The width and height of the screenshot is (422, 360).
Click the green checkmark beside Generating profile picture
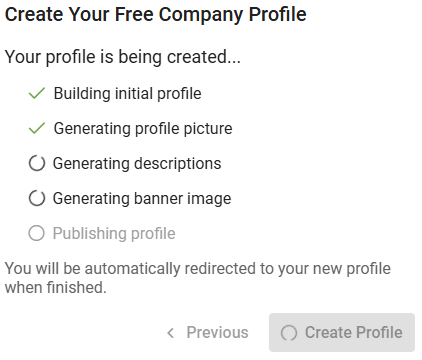tap(37, 129)
